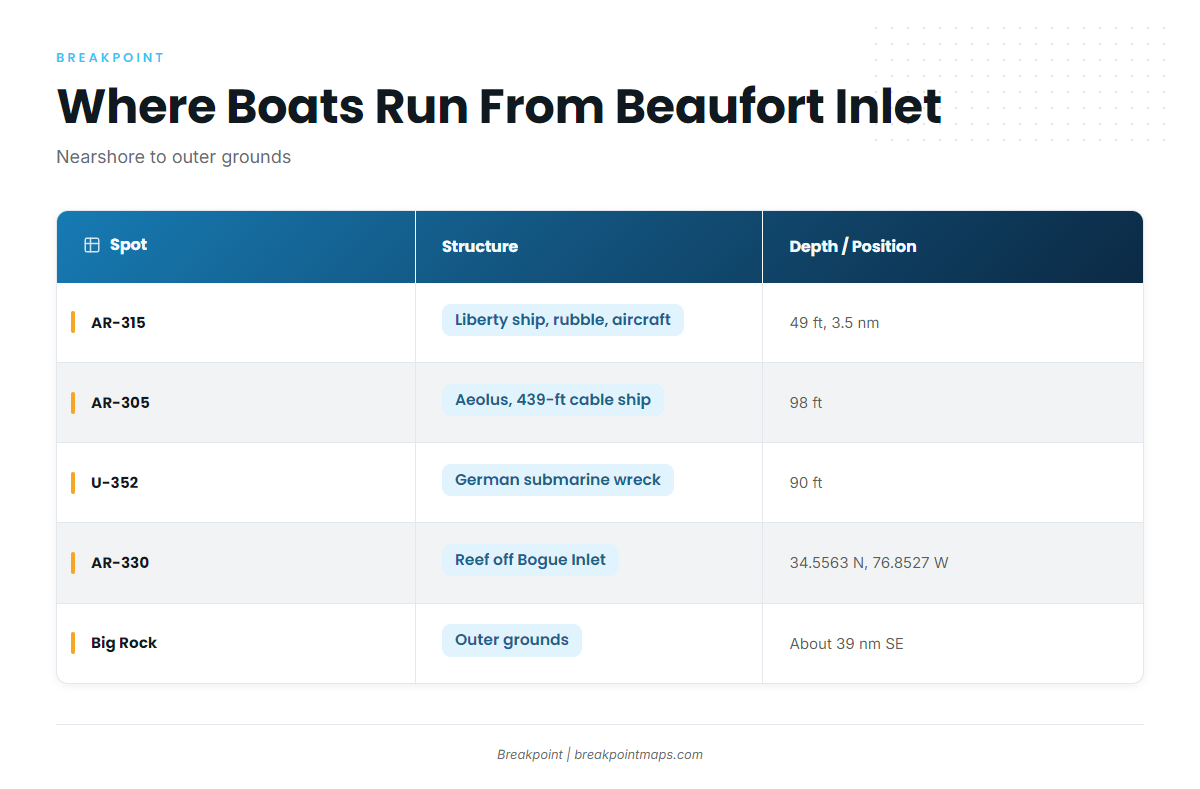Click the AR-315 row label
Viewport: 1200px width, 789px height.
point(118,323)
